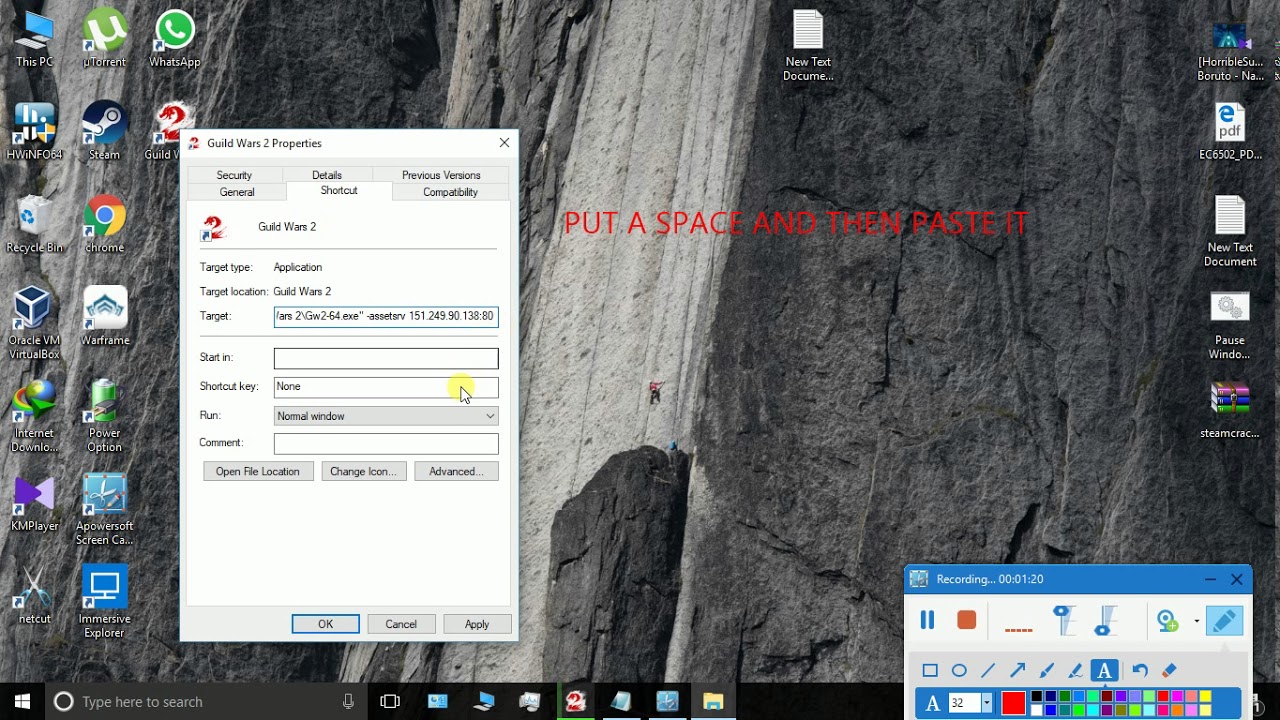Pause the screen recording

click(927, 621)
